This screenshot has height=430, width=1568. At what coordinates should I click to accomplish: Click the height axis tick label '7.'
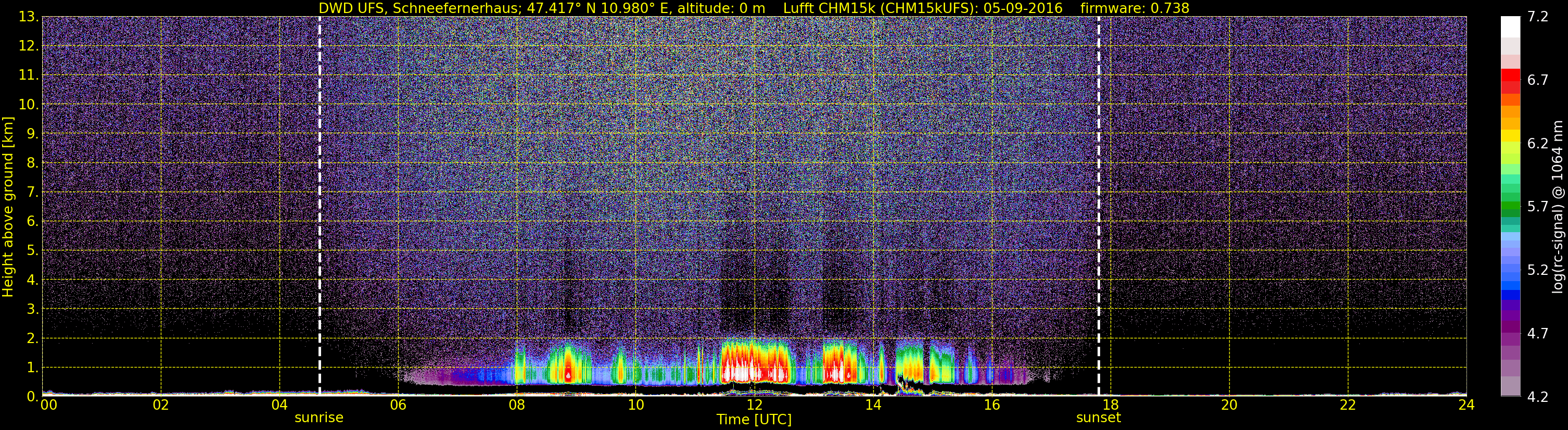(x=32, y=193)
